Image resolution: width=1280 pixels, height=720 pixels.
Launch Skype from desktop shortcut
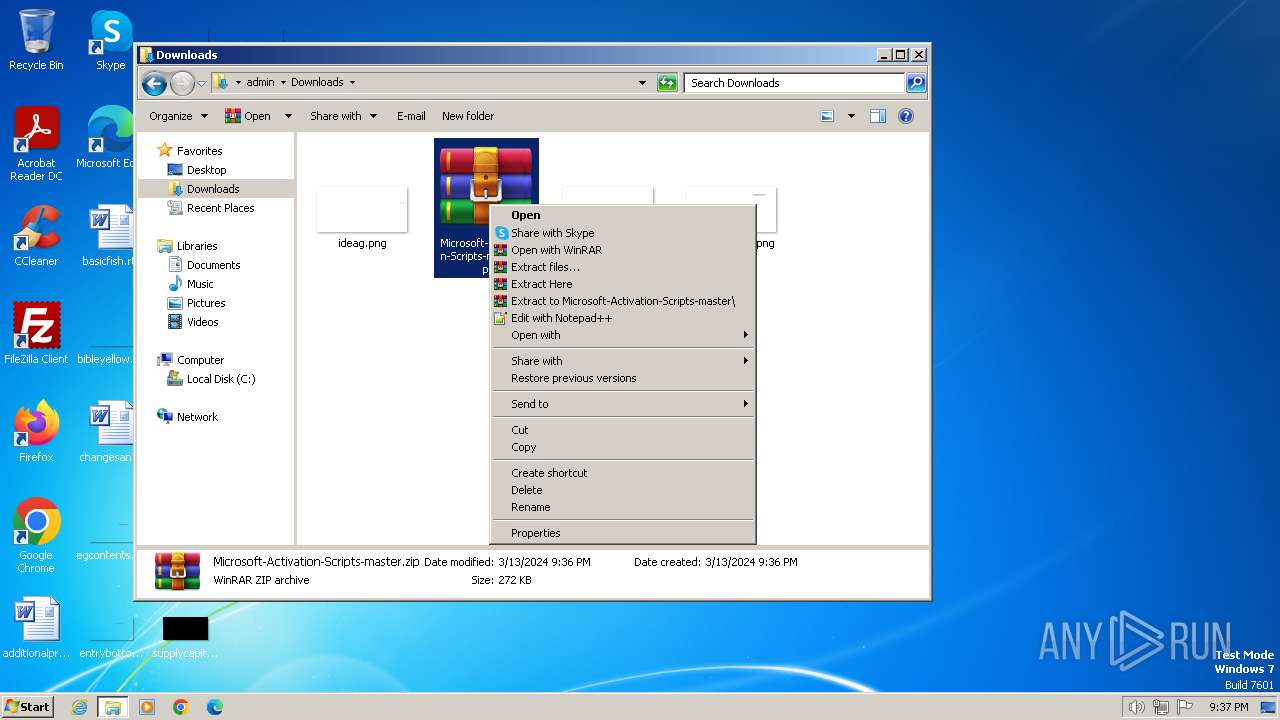(110, 40)
